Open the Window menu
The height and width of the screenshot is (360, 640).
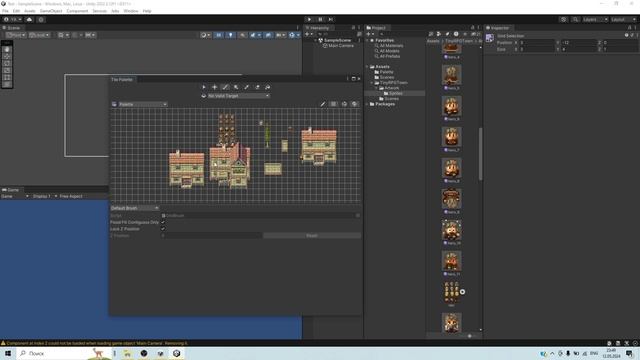pyautogui.click(x=131, y=11)
